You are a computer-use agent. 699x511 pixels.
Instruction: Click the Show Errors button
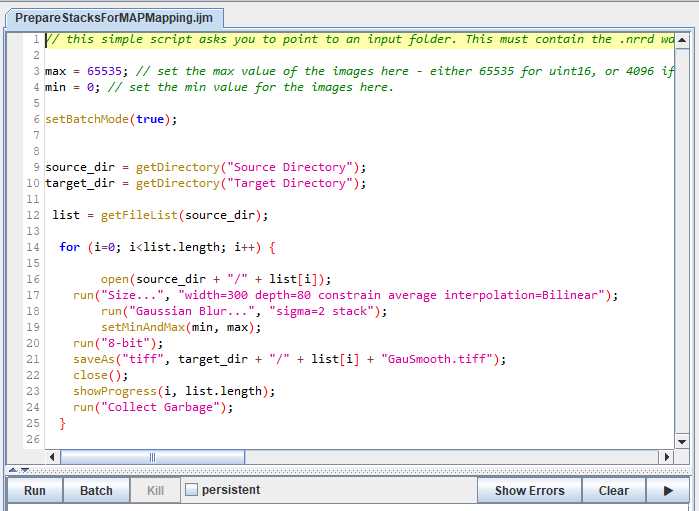pos(530,490)
